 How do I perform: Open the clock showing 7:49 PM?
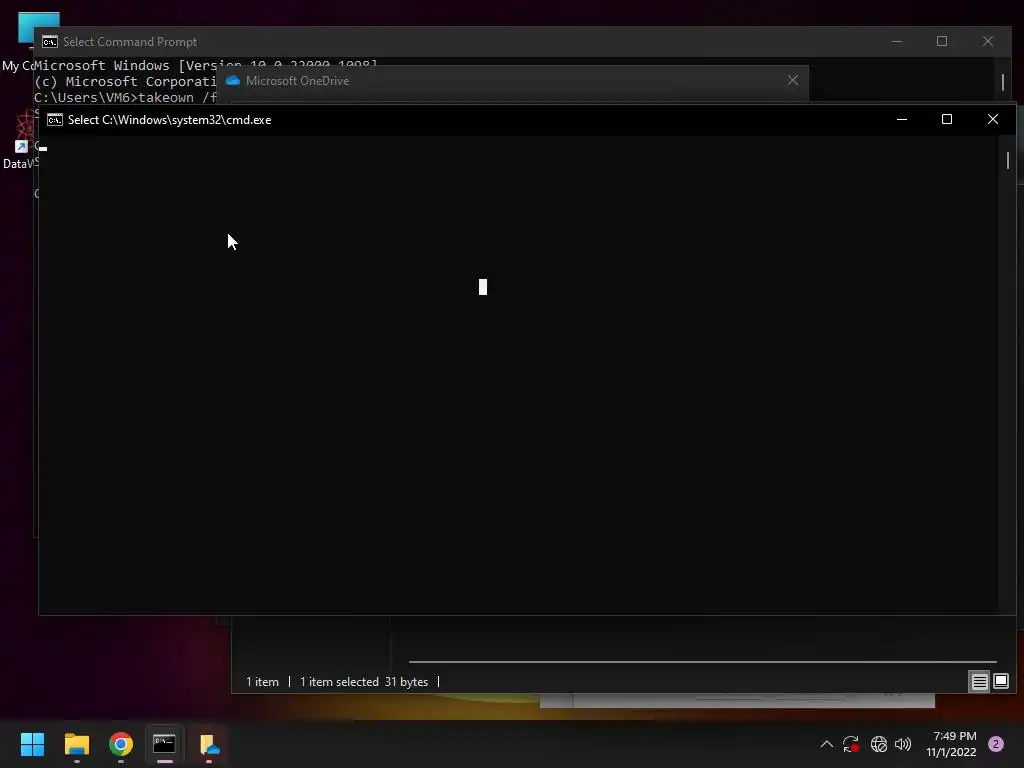click(x=954, y=736)
